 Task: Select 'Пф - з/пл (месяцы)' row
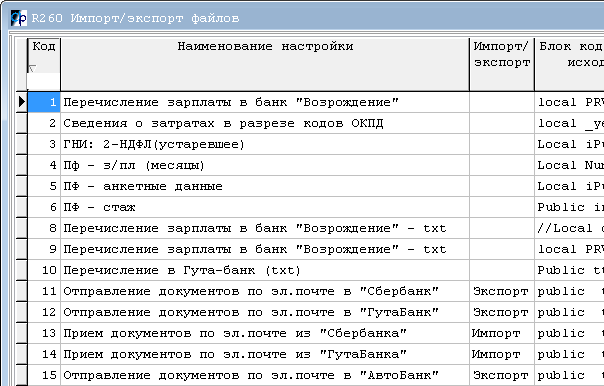[x=265, y=165]
